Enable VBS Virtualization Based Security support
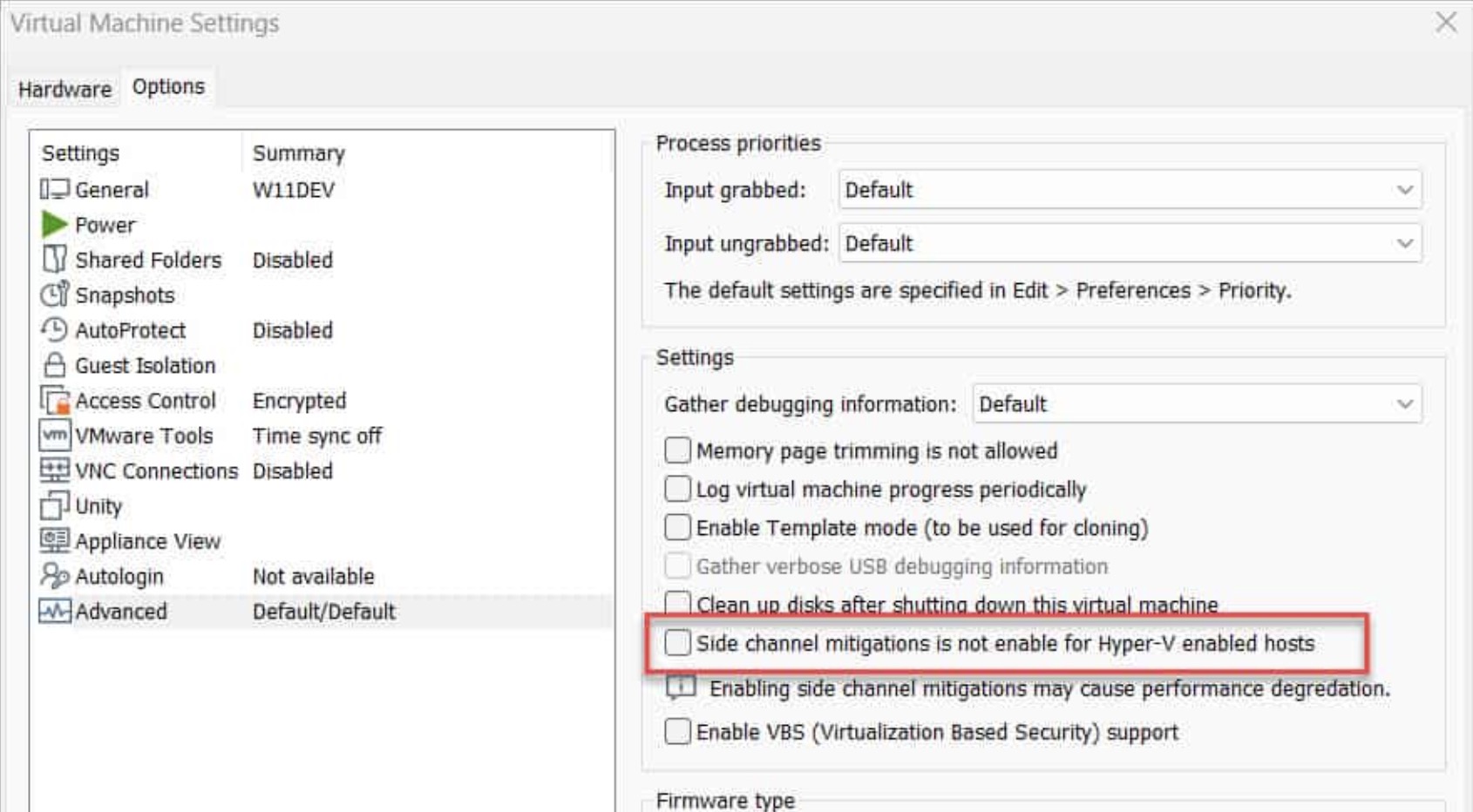The width and height of the screenshot is (1473, 812). (x=677, y=732)
